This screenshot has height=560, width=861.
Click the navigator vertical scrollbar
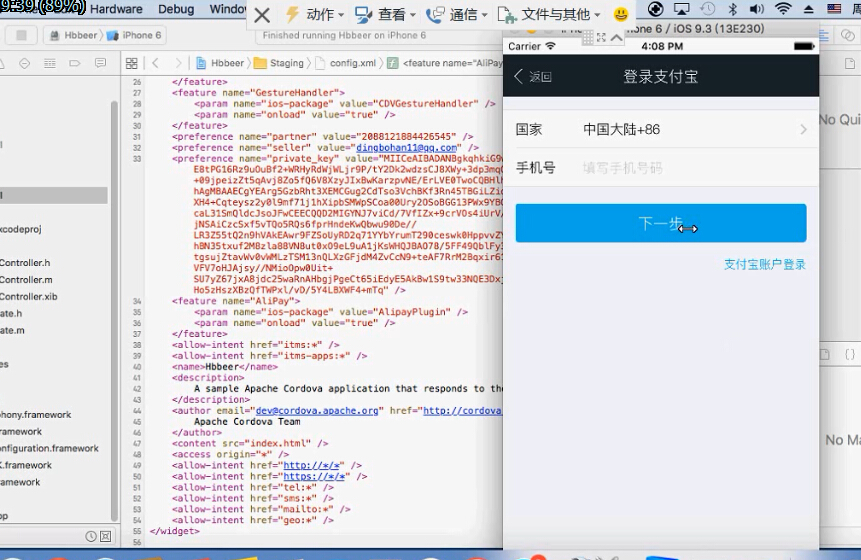coord(114,310)
